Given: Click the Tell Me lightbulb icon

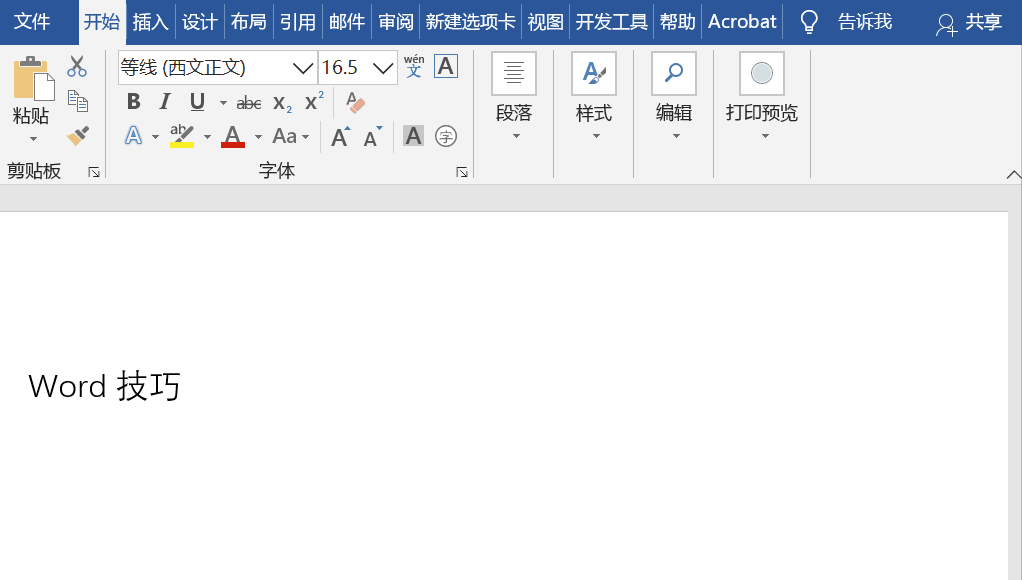Looking at the screenshot, I should coord(809,22).
